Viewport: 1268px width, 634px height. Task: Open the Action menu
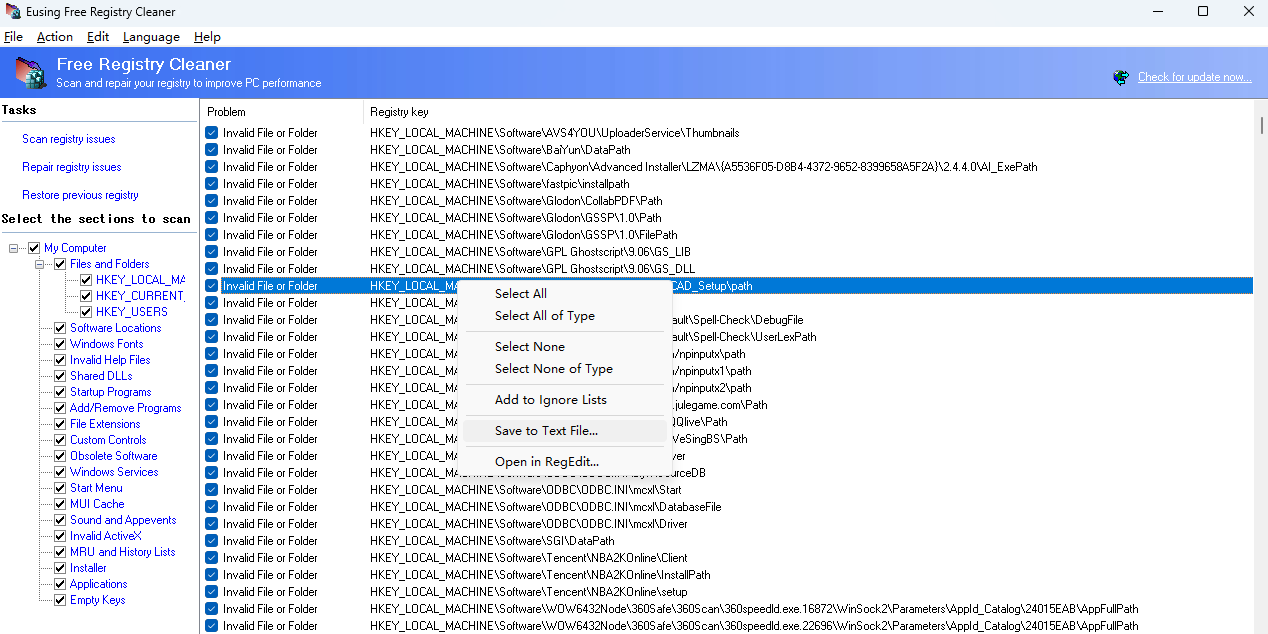tap(54, 37)
